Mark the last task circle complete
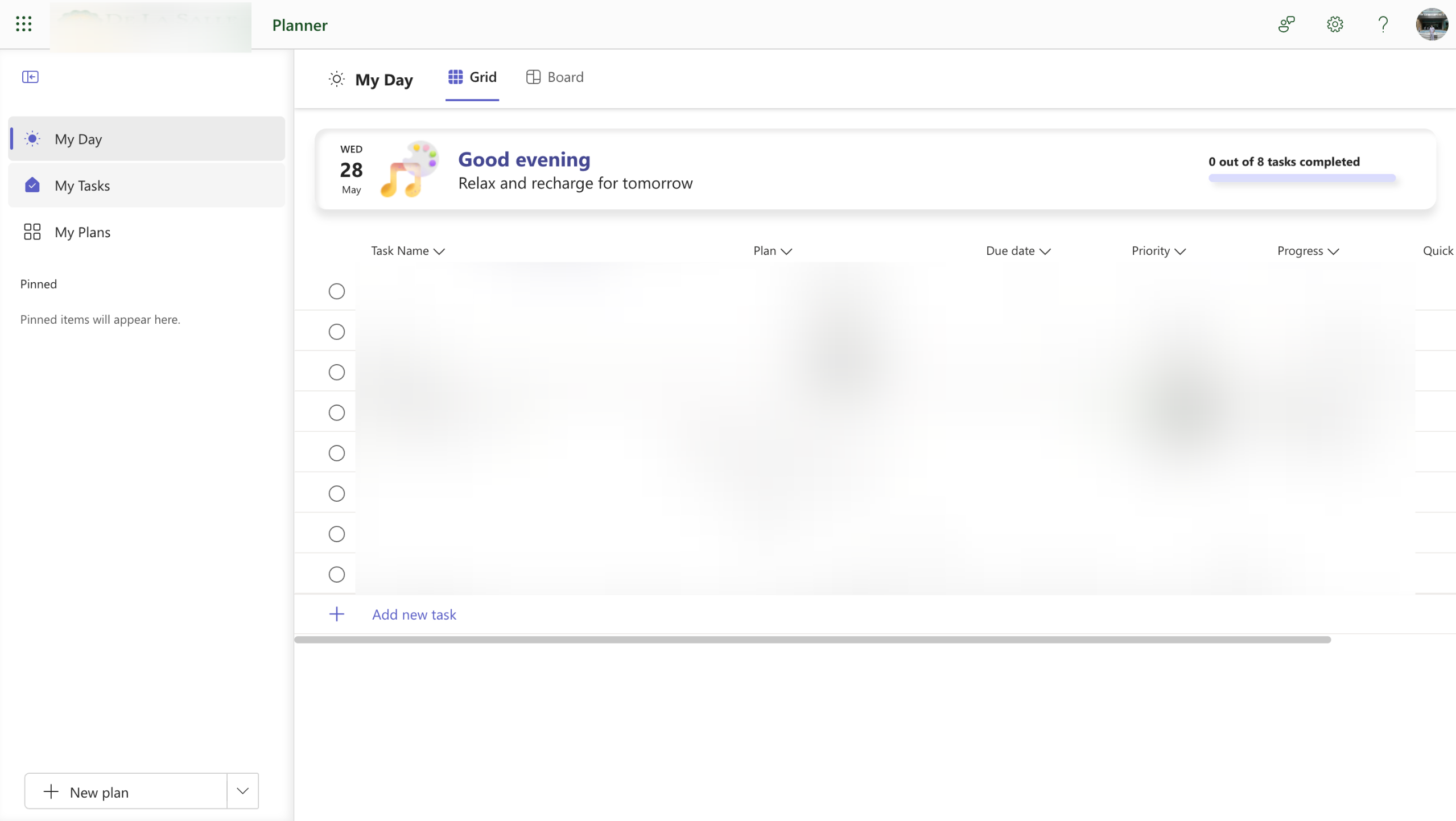Image resolution: width=1456 pixels, height=821 pixels. [337, 575]
